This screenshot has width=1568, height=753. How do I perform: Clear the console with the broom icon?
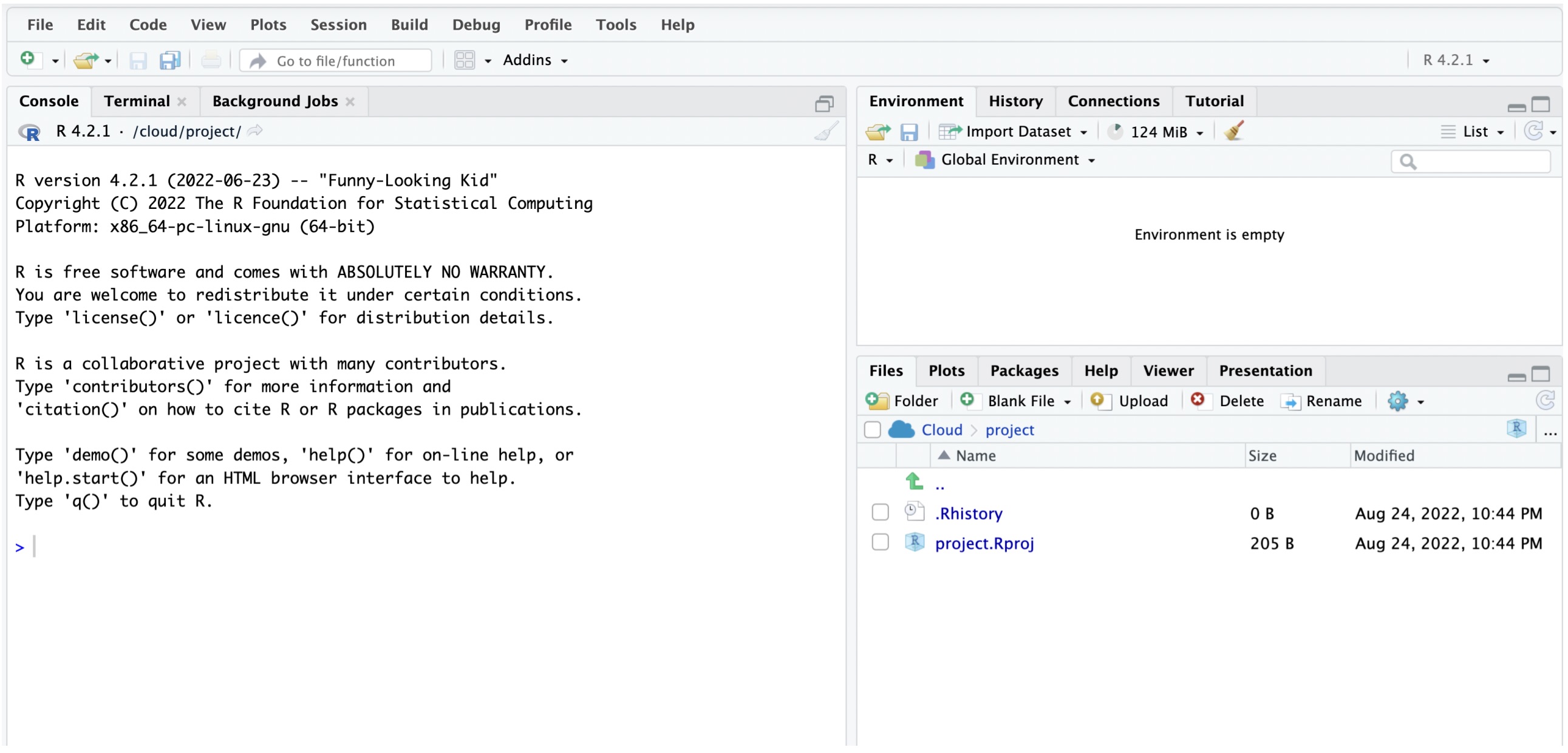tap(825, 131)
